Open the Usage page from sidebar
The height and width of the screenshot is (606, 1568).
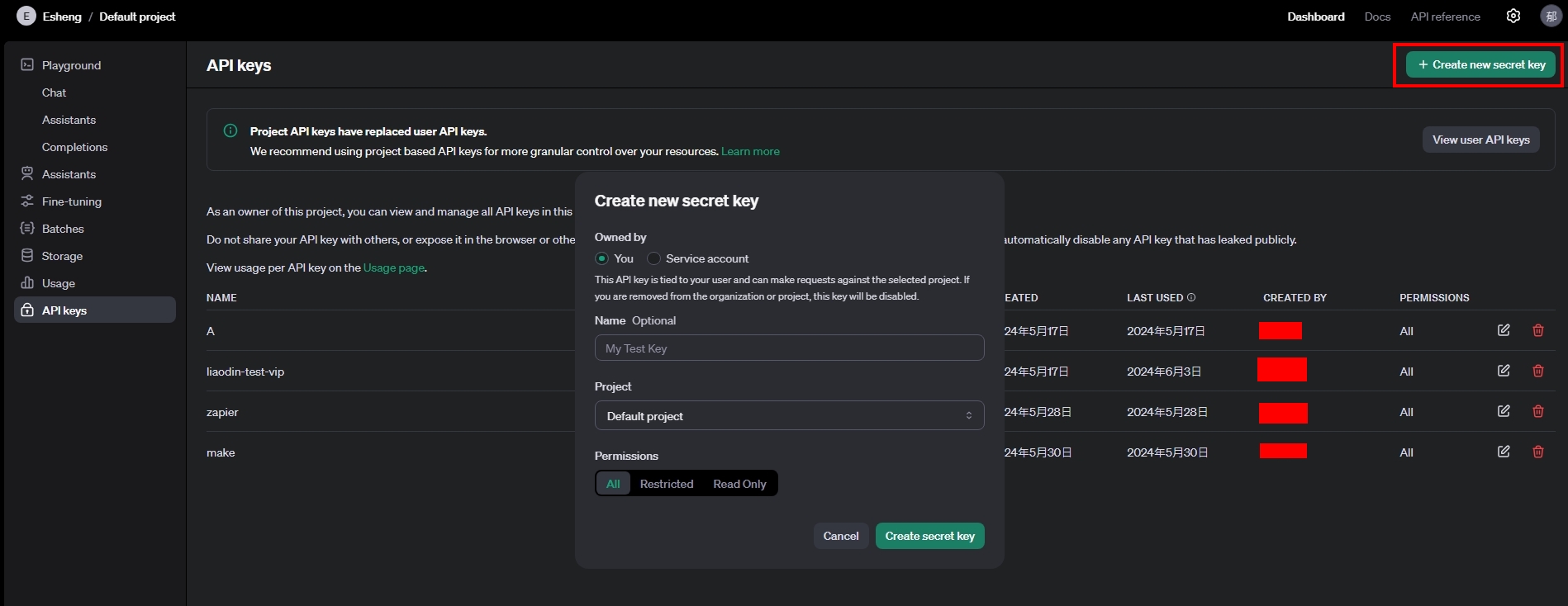[x=58, y=283]
